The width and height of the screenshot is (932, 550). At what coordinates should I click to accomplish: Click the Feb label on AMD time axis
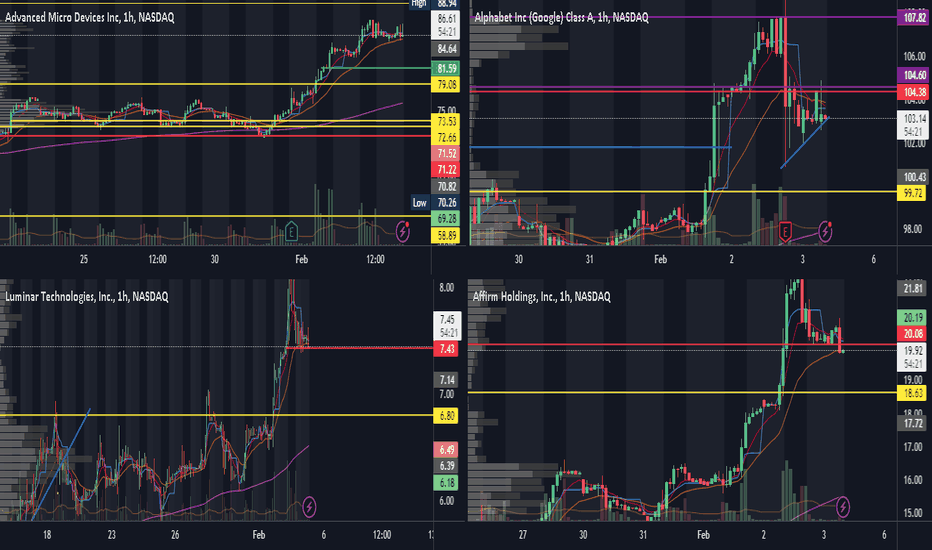coord(301,259)
